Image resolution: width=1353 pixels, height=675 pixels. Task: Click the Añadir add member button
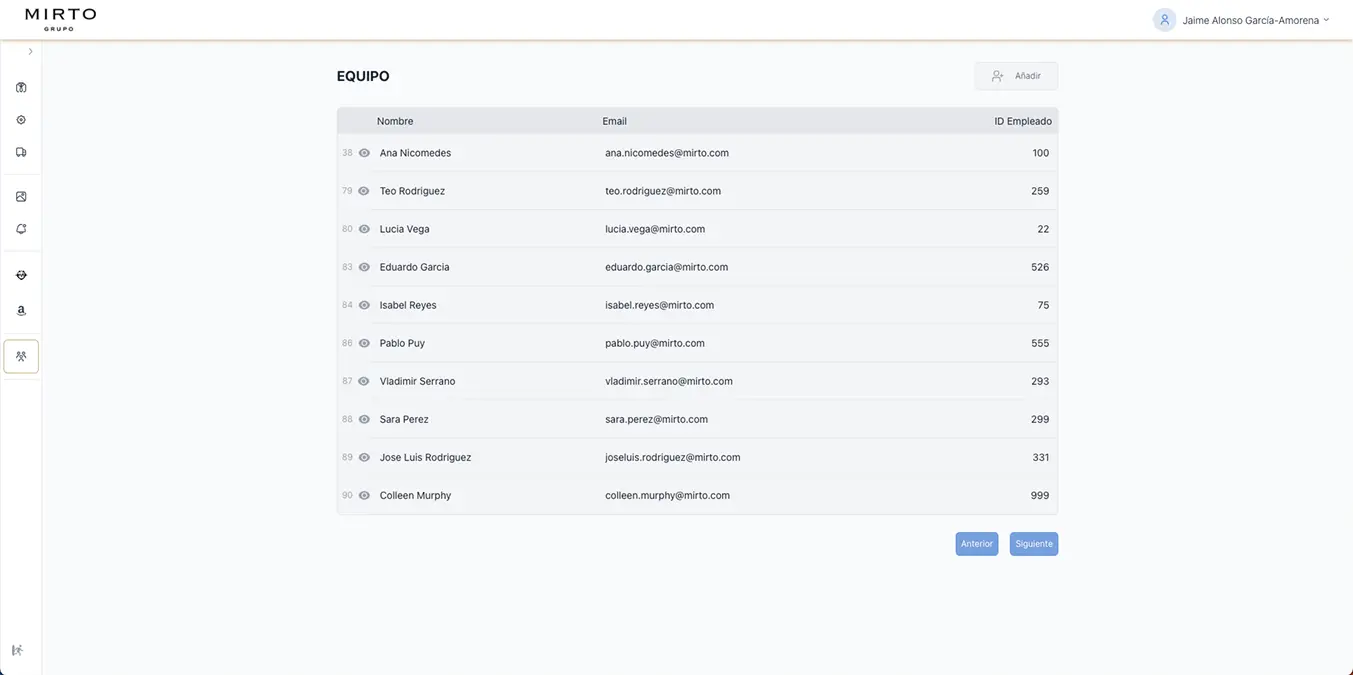tap(1016, 76)
